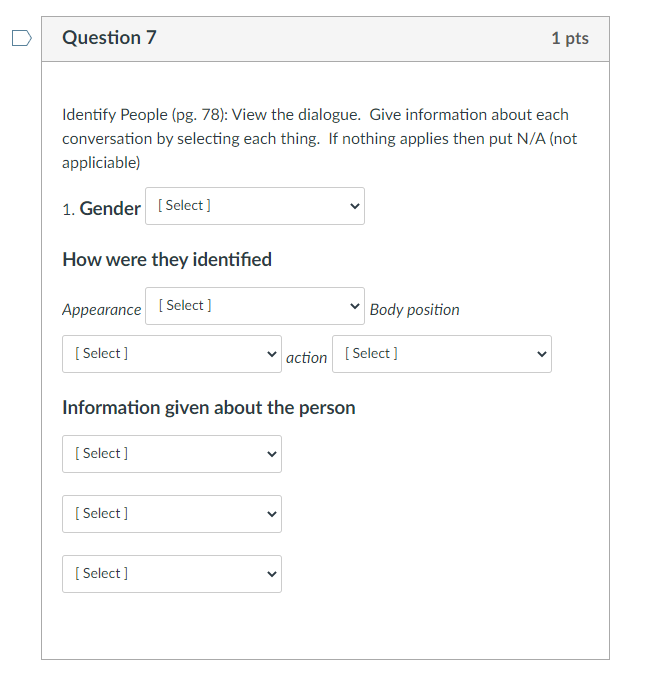The height and width of the screenshot is (677, 649).
Task: Click the italic action label
Action: (x=306, y=358)
